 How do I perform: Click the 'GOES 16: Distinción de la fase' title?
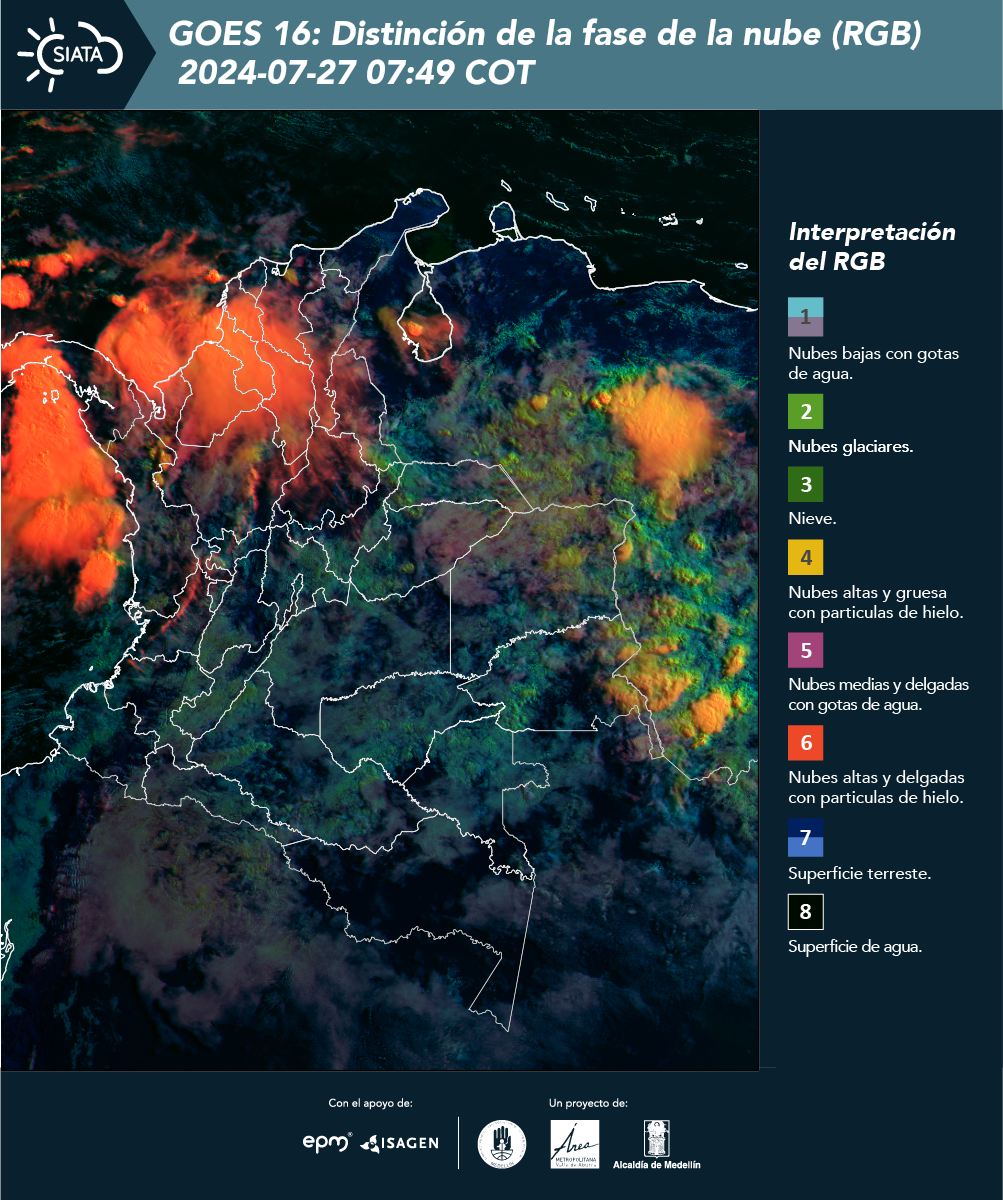(545, 34)
